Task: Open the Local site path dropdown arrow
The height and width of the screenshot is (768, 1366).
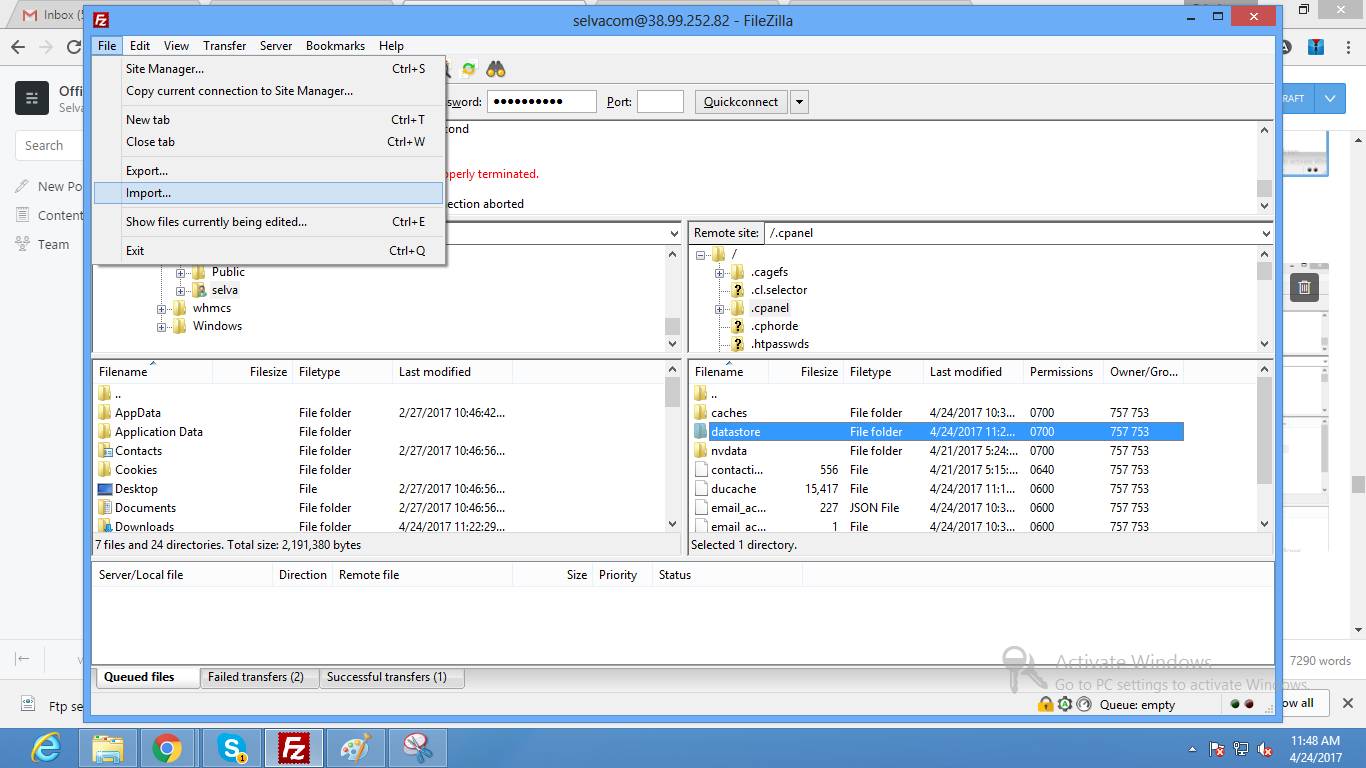Action: (x=673, y=233)
